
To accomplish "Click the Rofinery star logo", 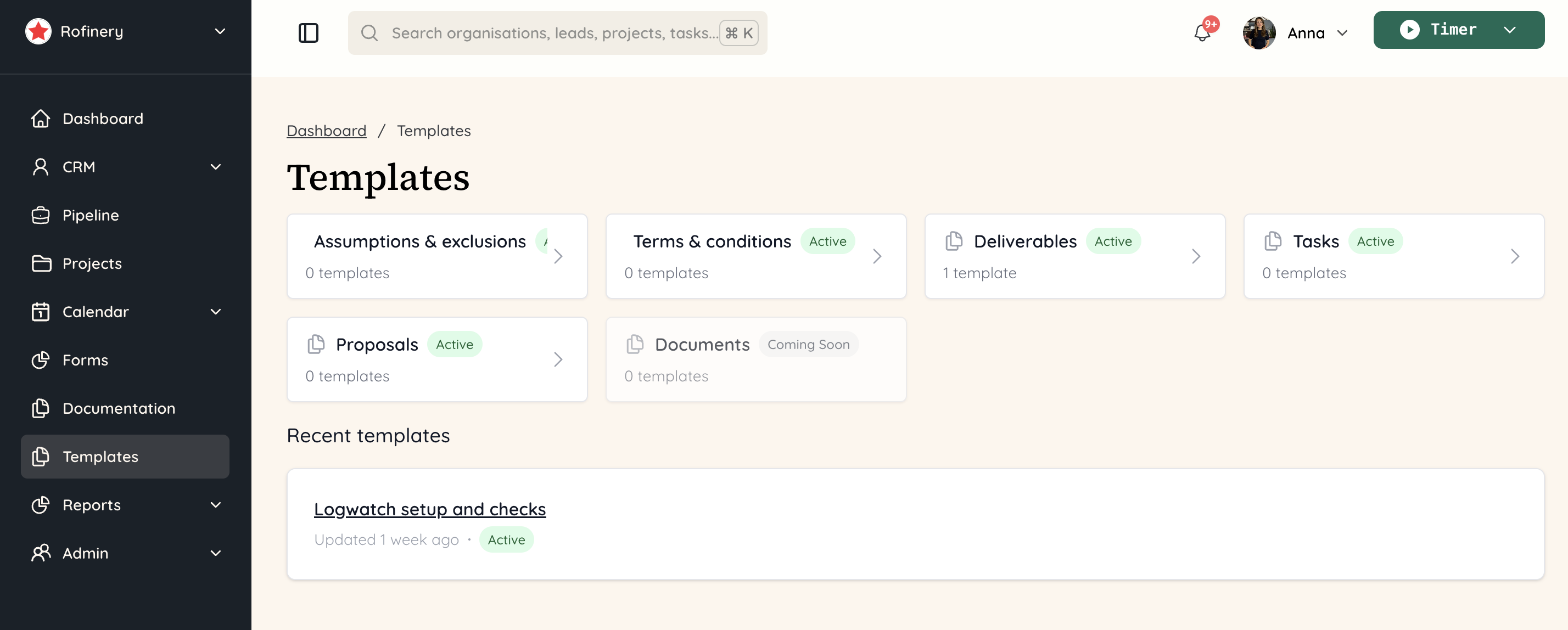I will 38,31.
